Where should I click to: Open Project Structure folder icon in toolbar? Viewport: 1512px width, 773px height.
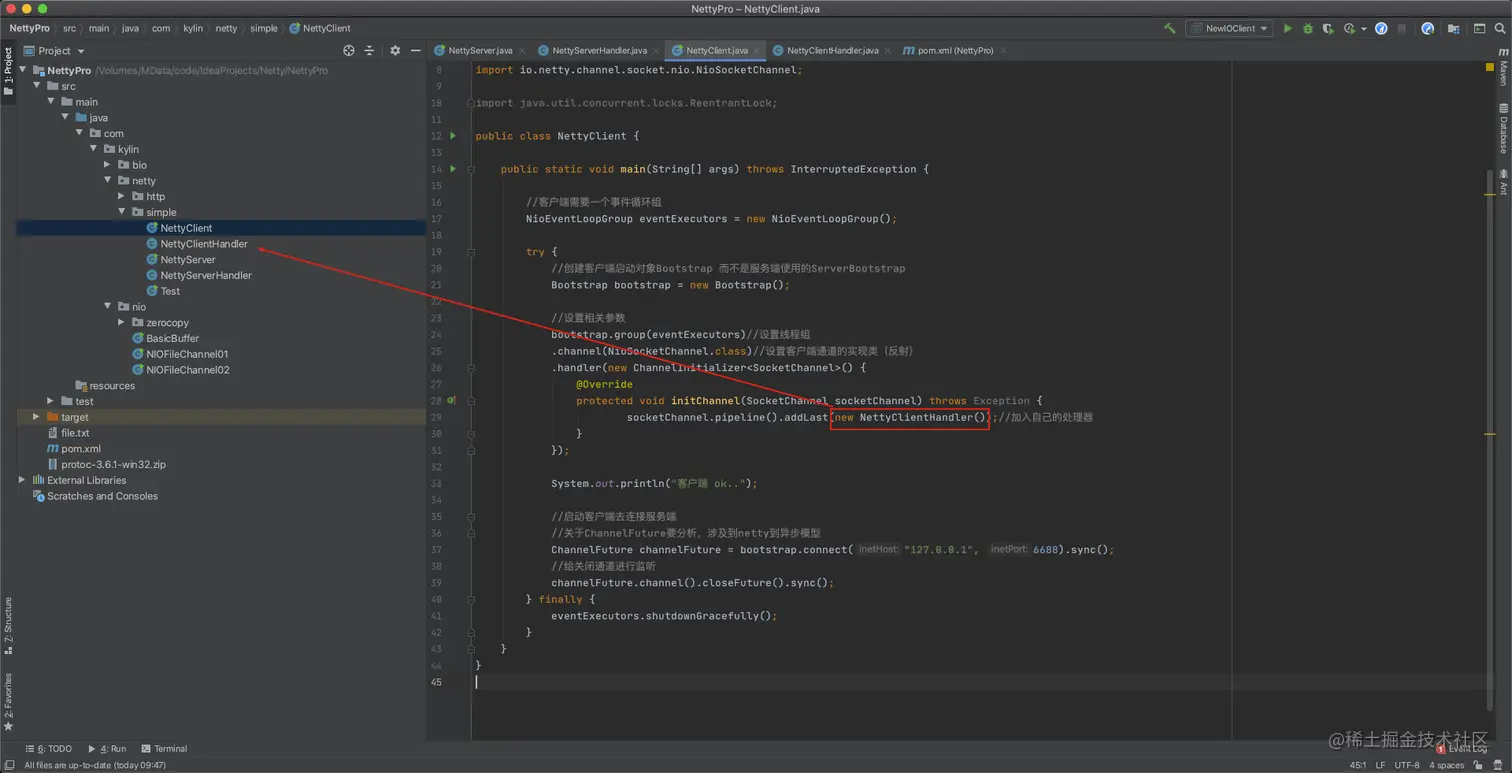tap(1453, 28)
